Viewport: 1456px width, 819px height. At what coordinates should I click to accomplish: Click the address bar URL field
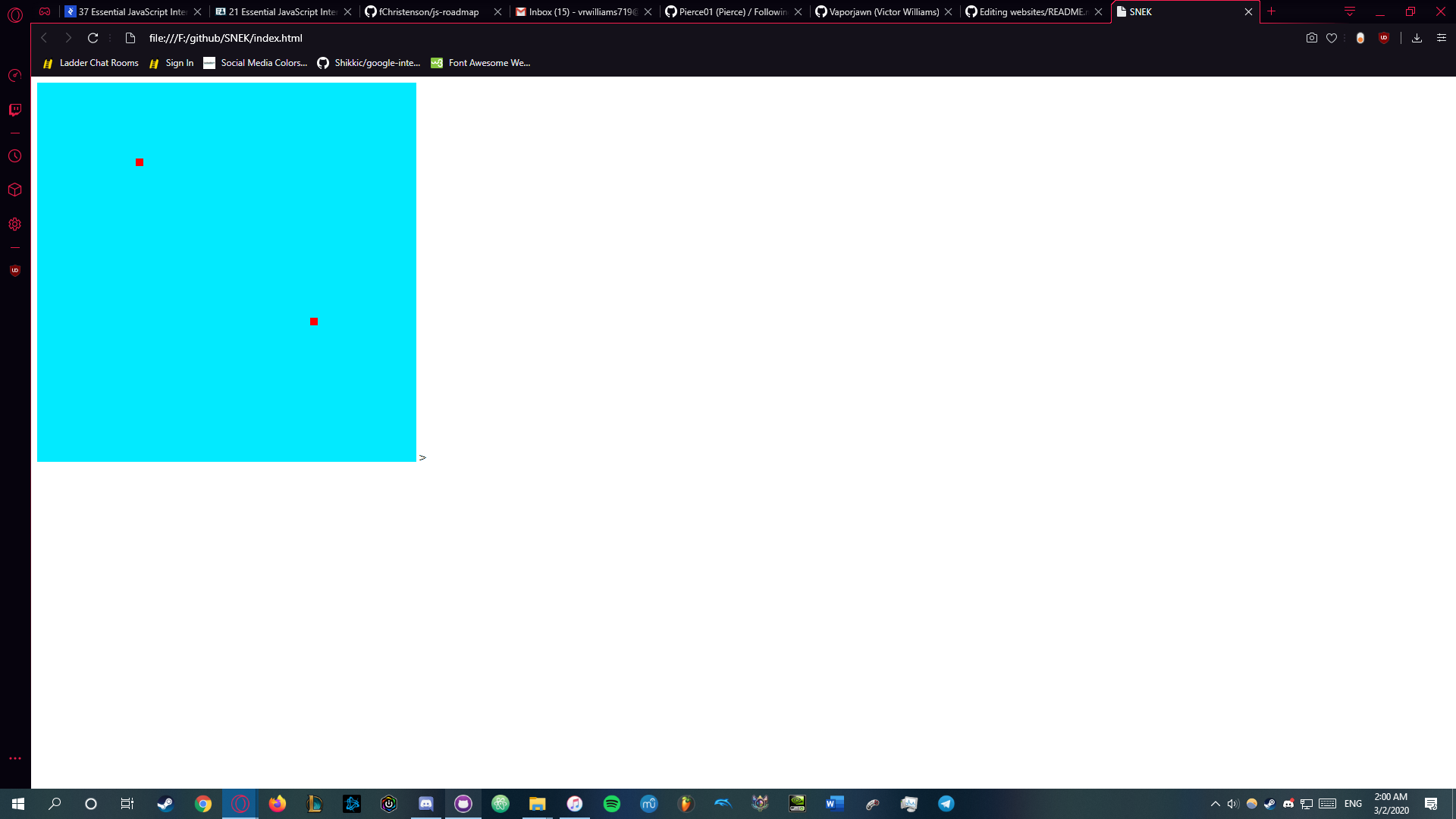[225, 38]
